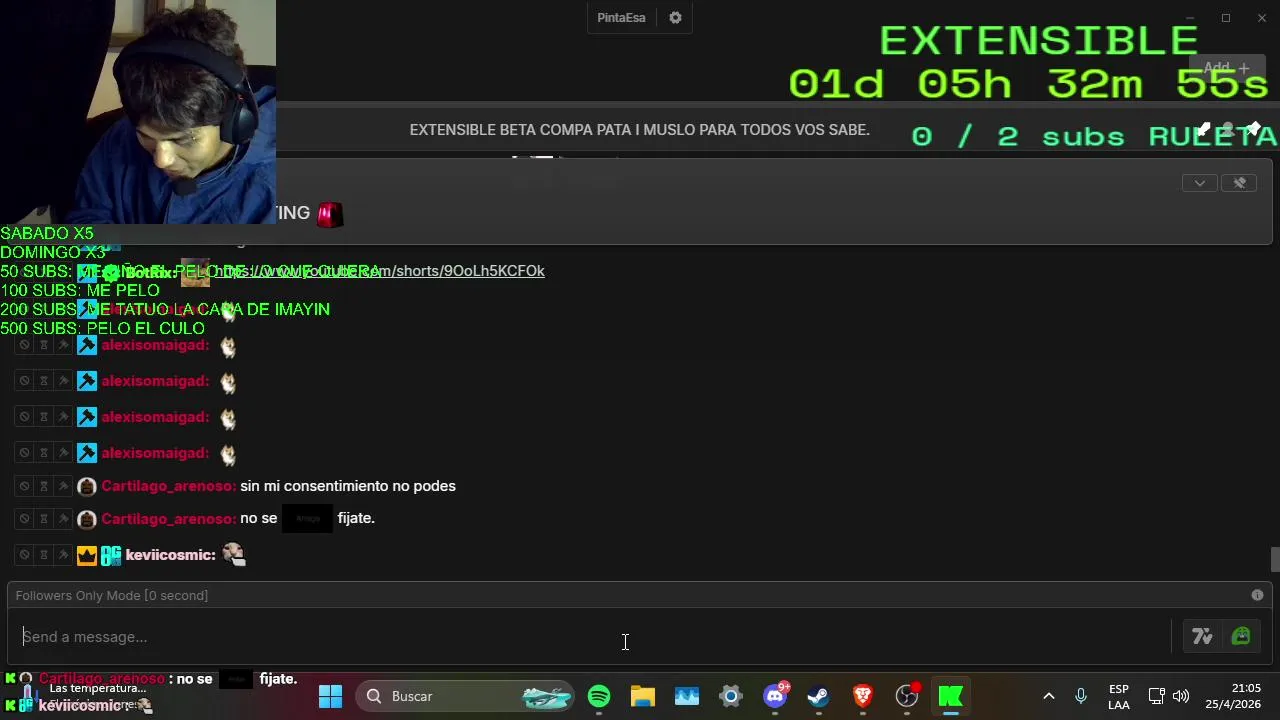Click Cartilago_arenoso name on 'no se fijate' message
Screen dimensions: 1280x720
pos(167,519)
